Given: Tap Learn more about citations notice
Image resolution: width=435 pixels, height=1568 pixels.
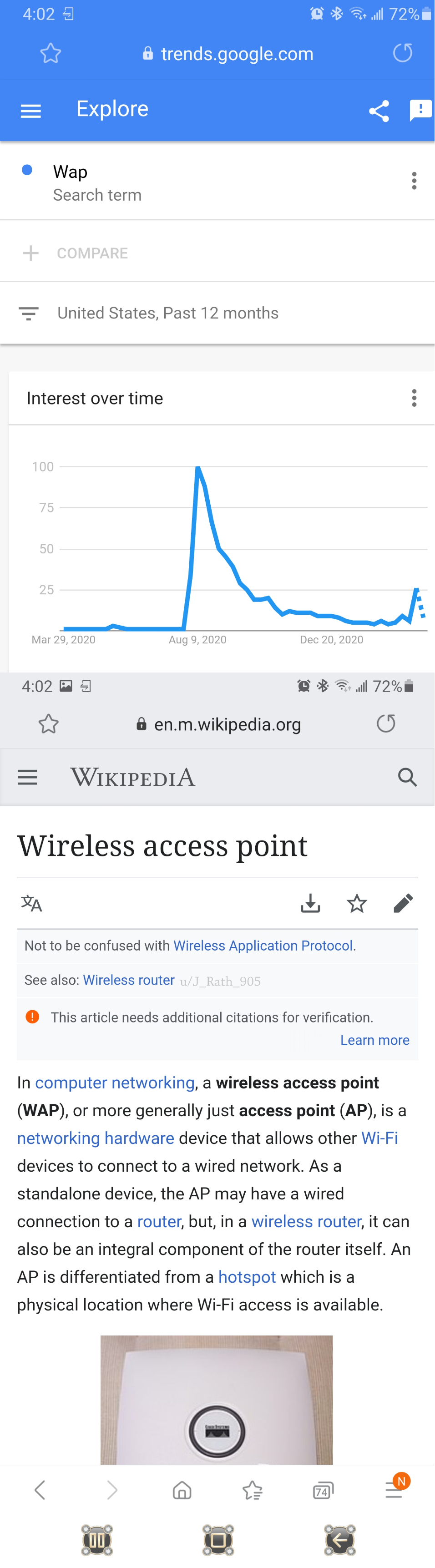Looking at the screenshot, I should [x=374, y=1040].
